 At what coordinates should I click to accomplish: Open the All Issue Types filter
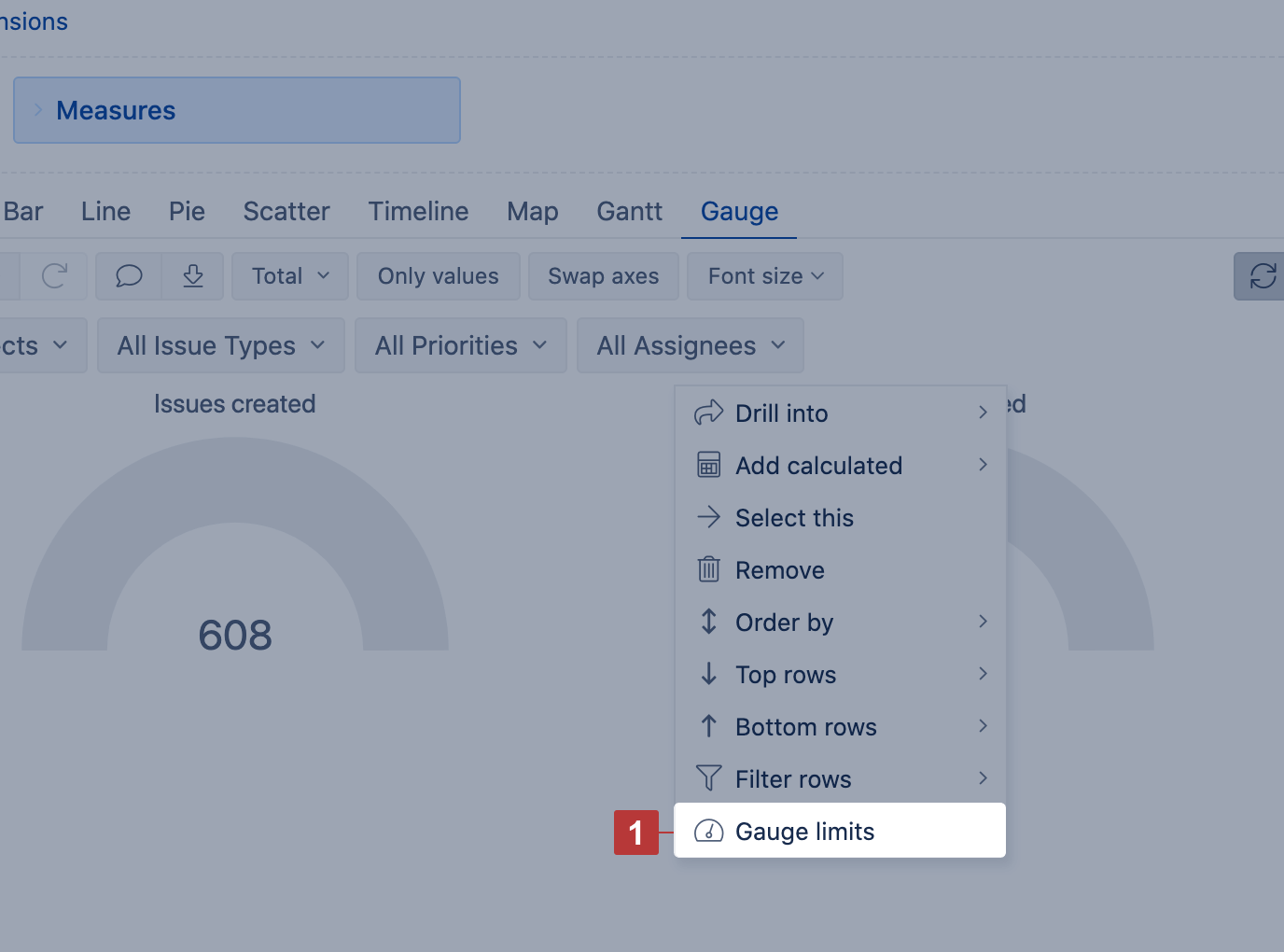pos(221,345)
